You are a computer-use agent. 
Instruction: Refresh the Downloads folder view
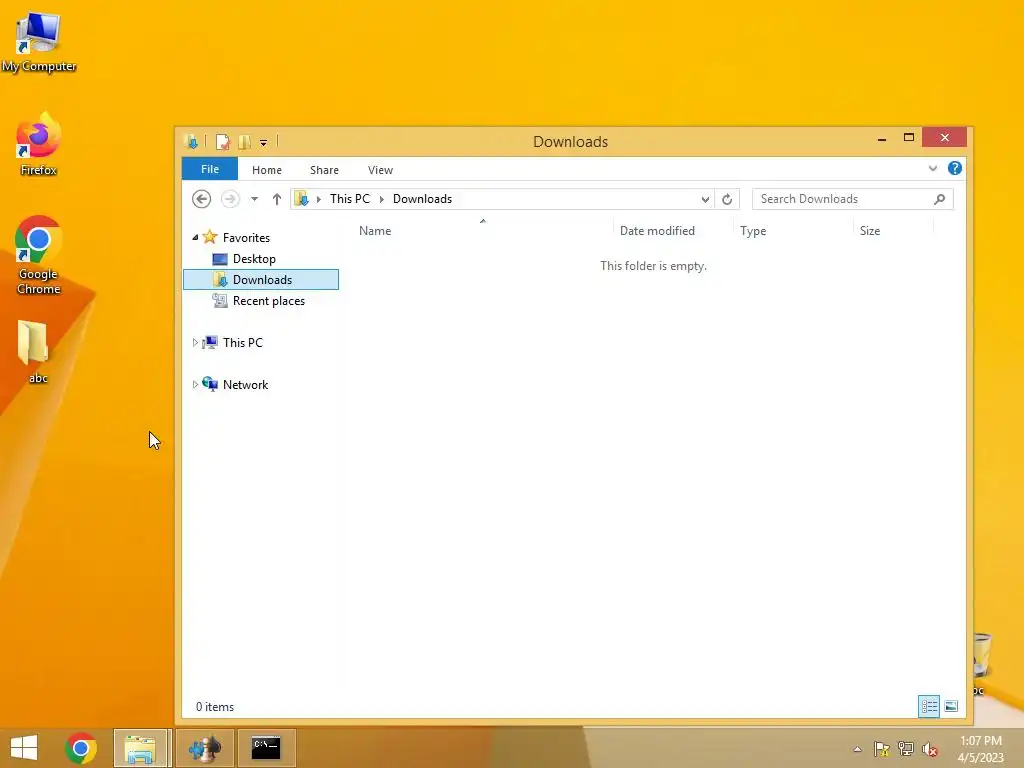tap(727, 199)
